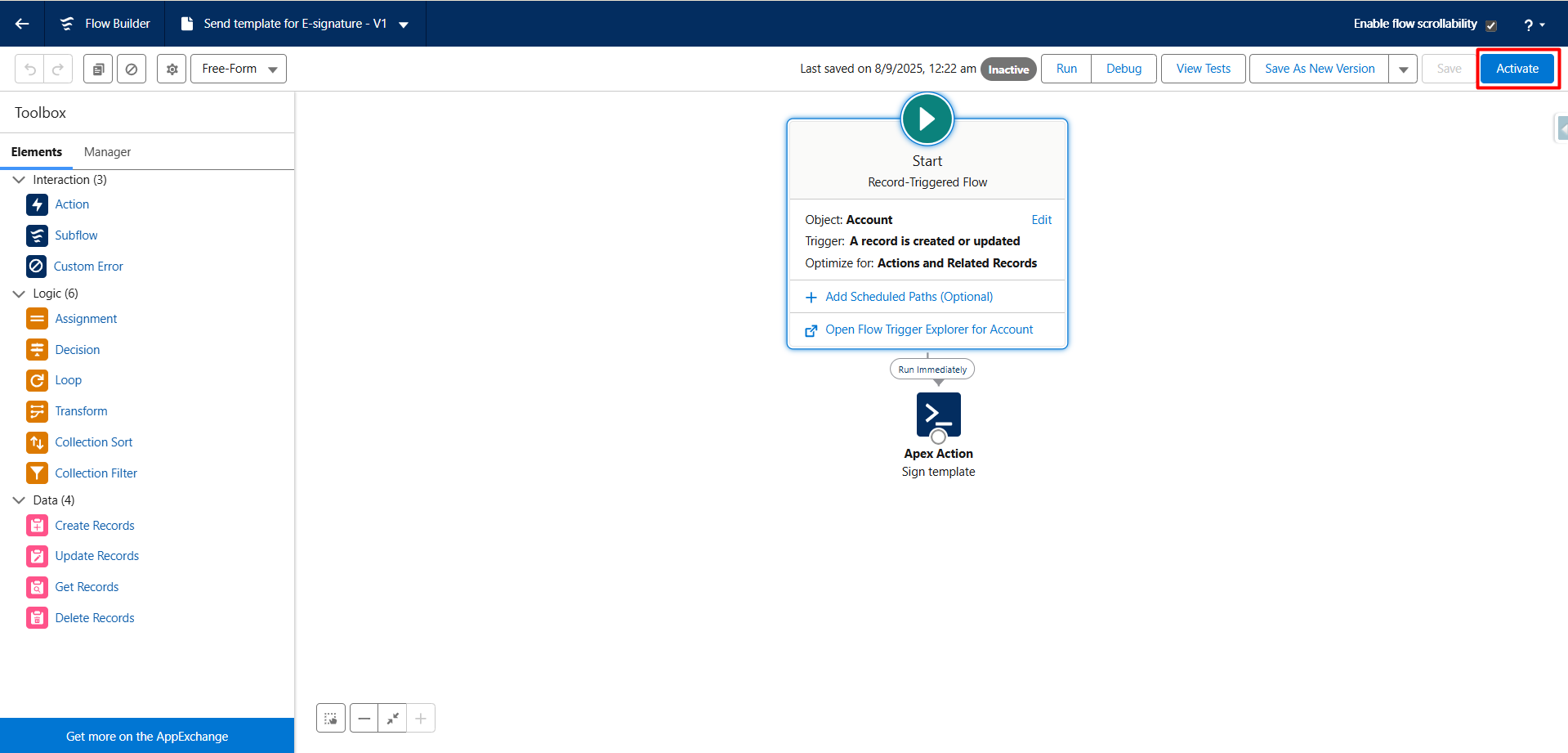Click Get more on the AppExchange
The width and height of the screenshot is (1568, 753).
pos(147,737)
